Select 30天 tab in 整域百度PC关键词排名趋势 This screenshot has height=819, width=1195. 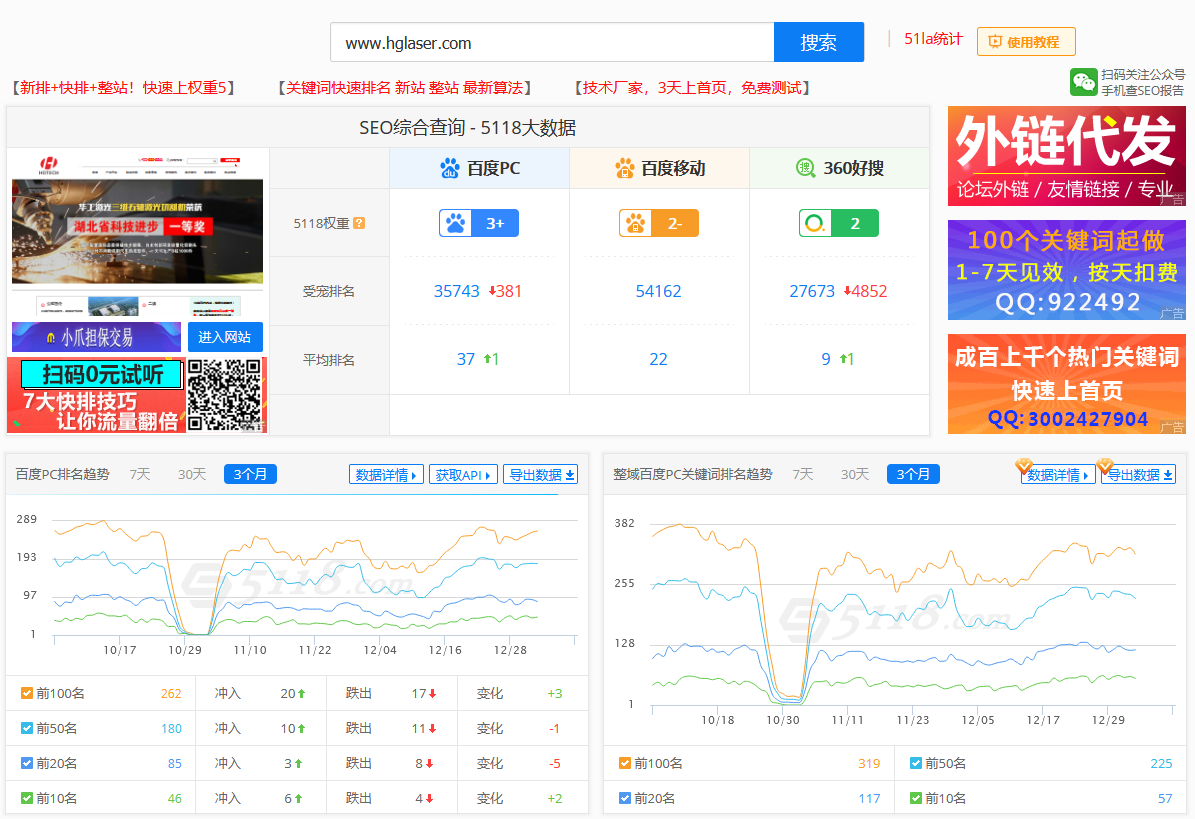click(855, 475)
